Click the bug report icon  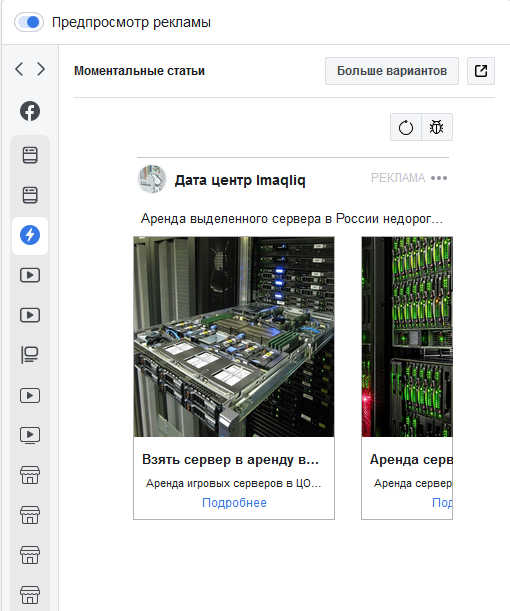point(437,127)
